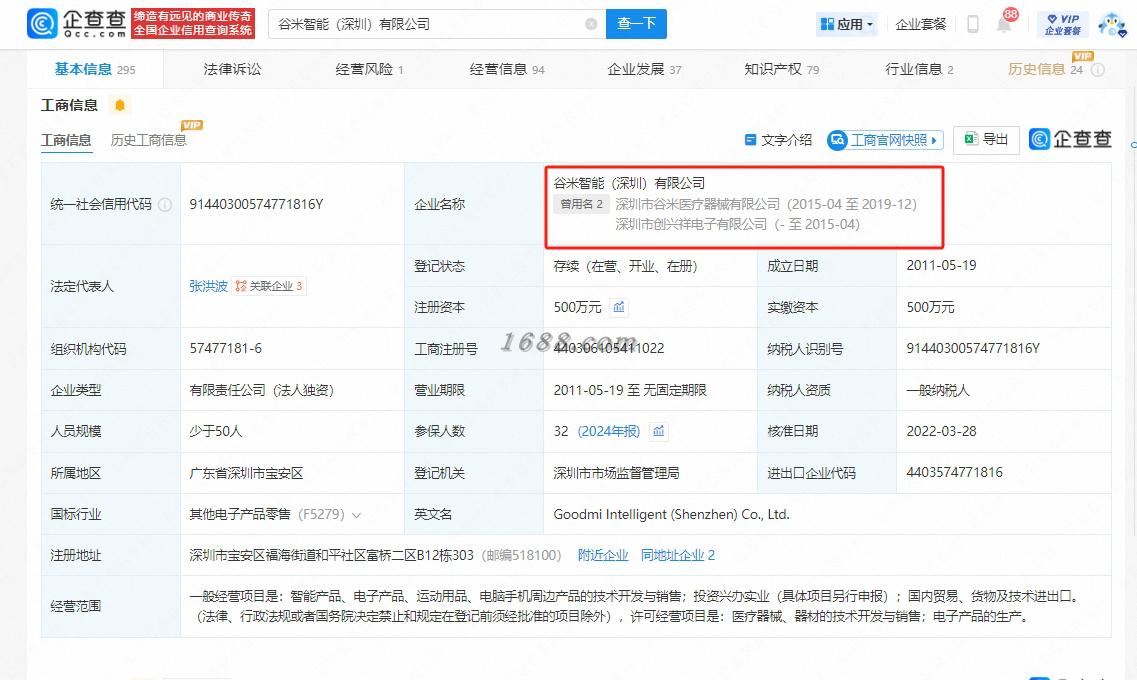1137x680 pixels.
Task: Switch to the 经营风险 1 tab
Action: click(369, 70)
